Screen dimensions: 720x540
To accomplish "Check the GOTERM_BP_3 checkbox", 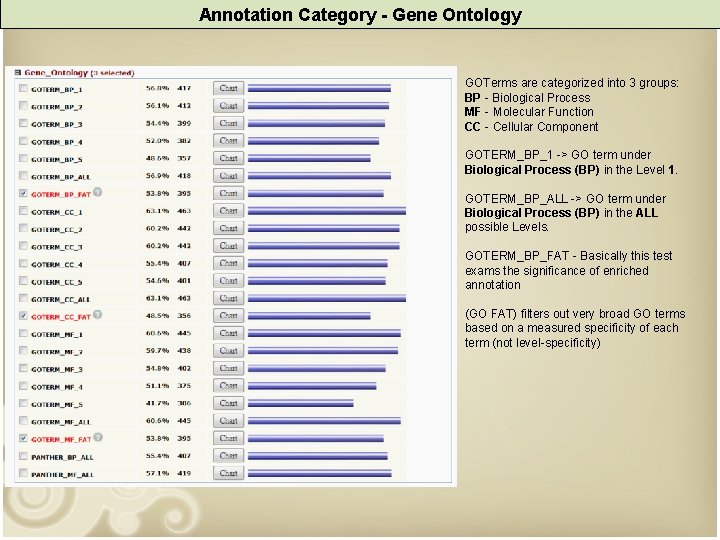I will click(23, 123).
